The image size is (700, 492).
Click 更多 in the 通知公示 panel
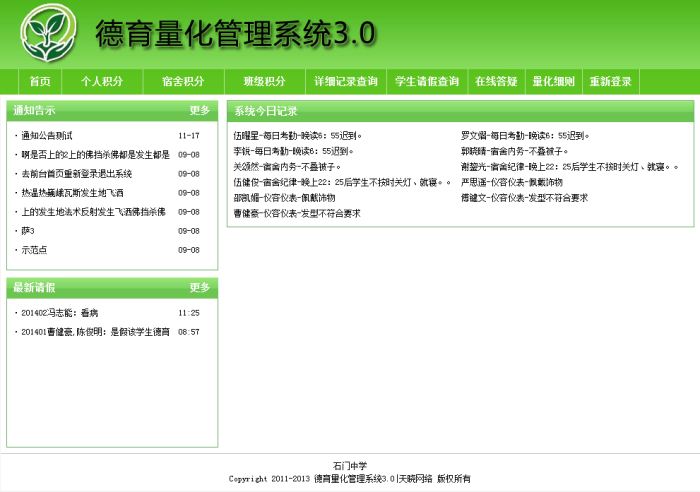coord(200,110)
